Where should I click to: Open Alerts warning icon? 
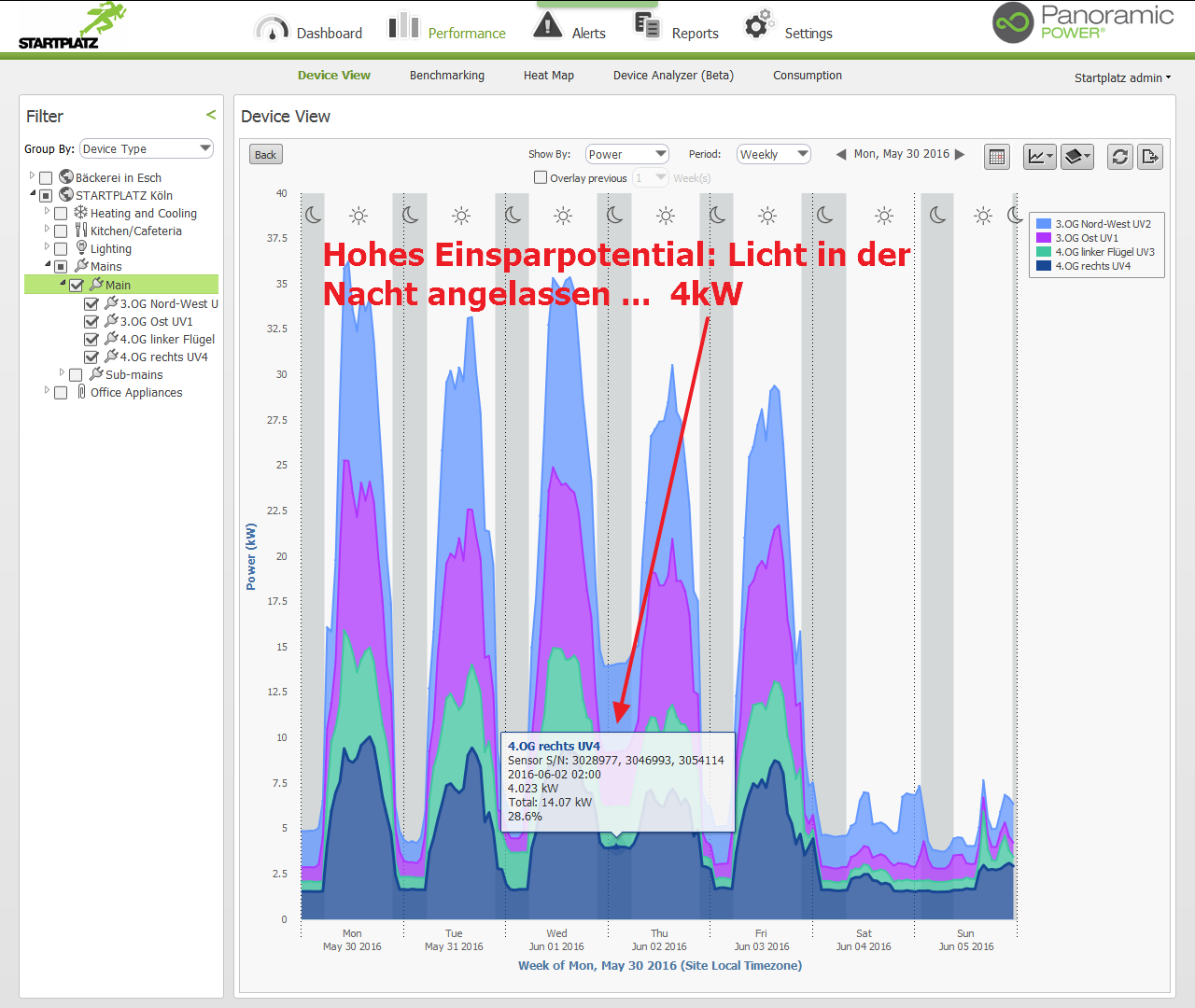(547, 26)
